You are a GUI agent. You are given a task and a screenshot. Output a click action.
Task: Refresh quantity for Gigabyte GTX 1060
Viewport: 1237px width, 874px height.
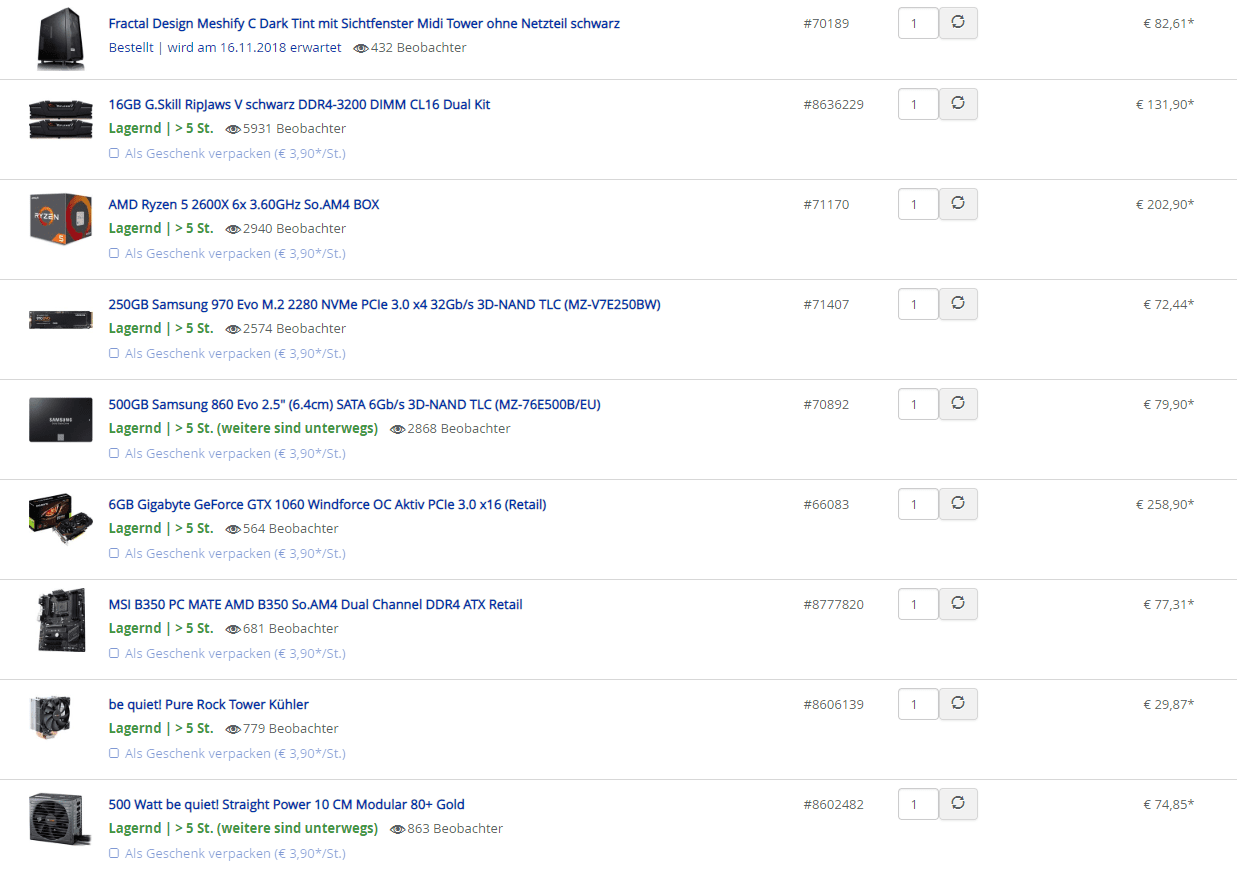(x=958, y=504)
